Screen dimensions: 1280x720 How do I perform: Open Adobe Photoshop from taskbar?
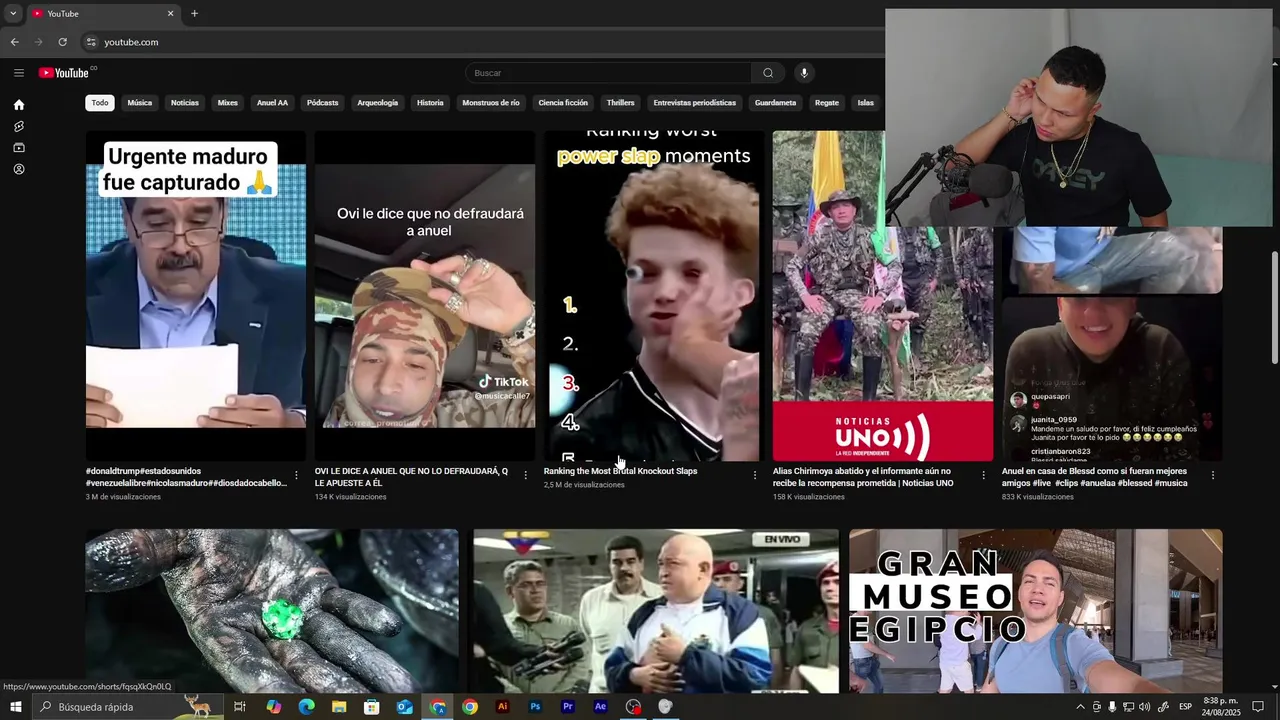click(535, 707)
